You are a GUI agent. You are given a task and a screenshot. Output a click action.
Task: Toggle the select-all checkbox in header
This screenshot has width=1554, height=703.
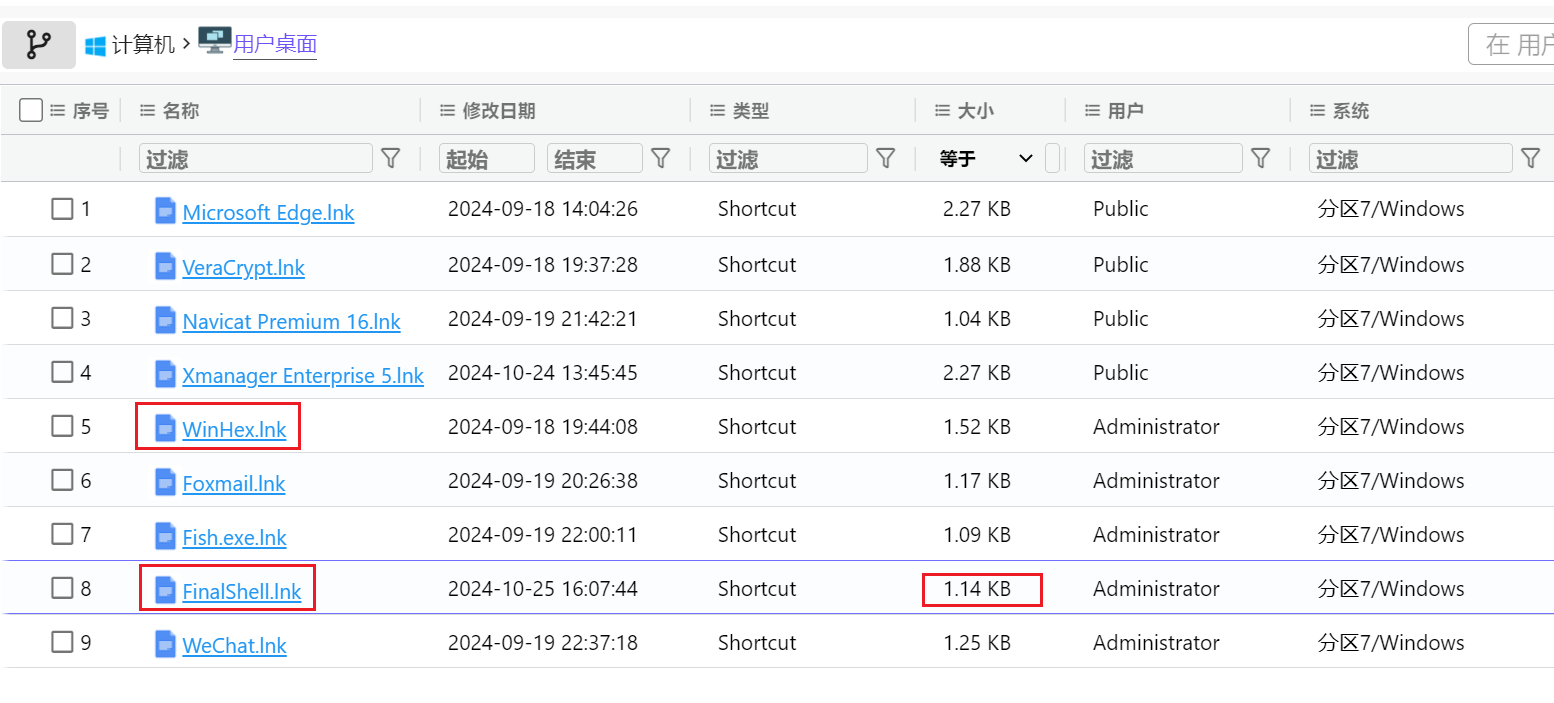pyautogui.click(x=31, y=110)
